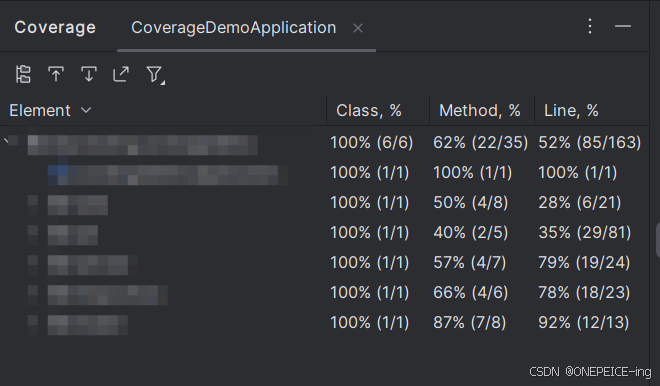Select the 87% (7/8) method cell

click(x=470, y=323)
